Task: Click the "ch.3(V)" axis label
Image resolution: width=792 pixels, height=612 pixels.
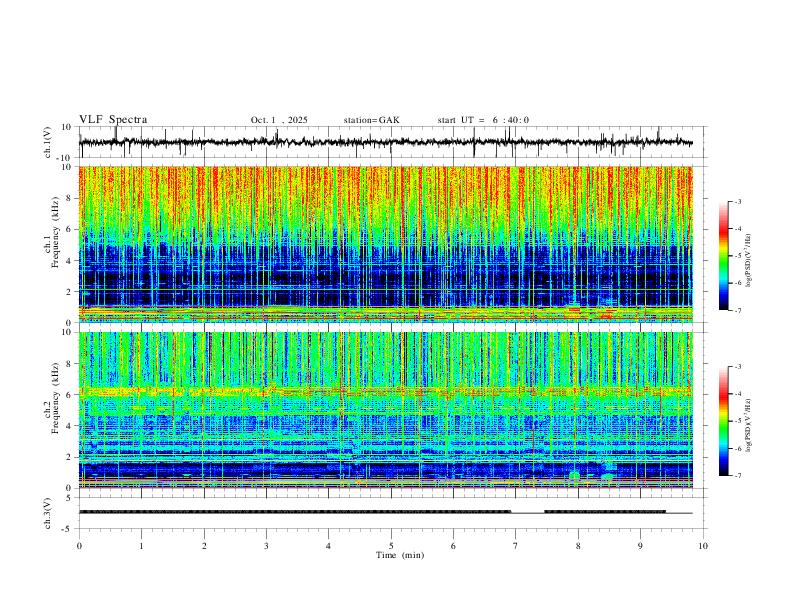Action: tap(48, 513)
